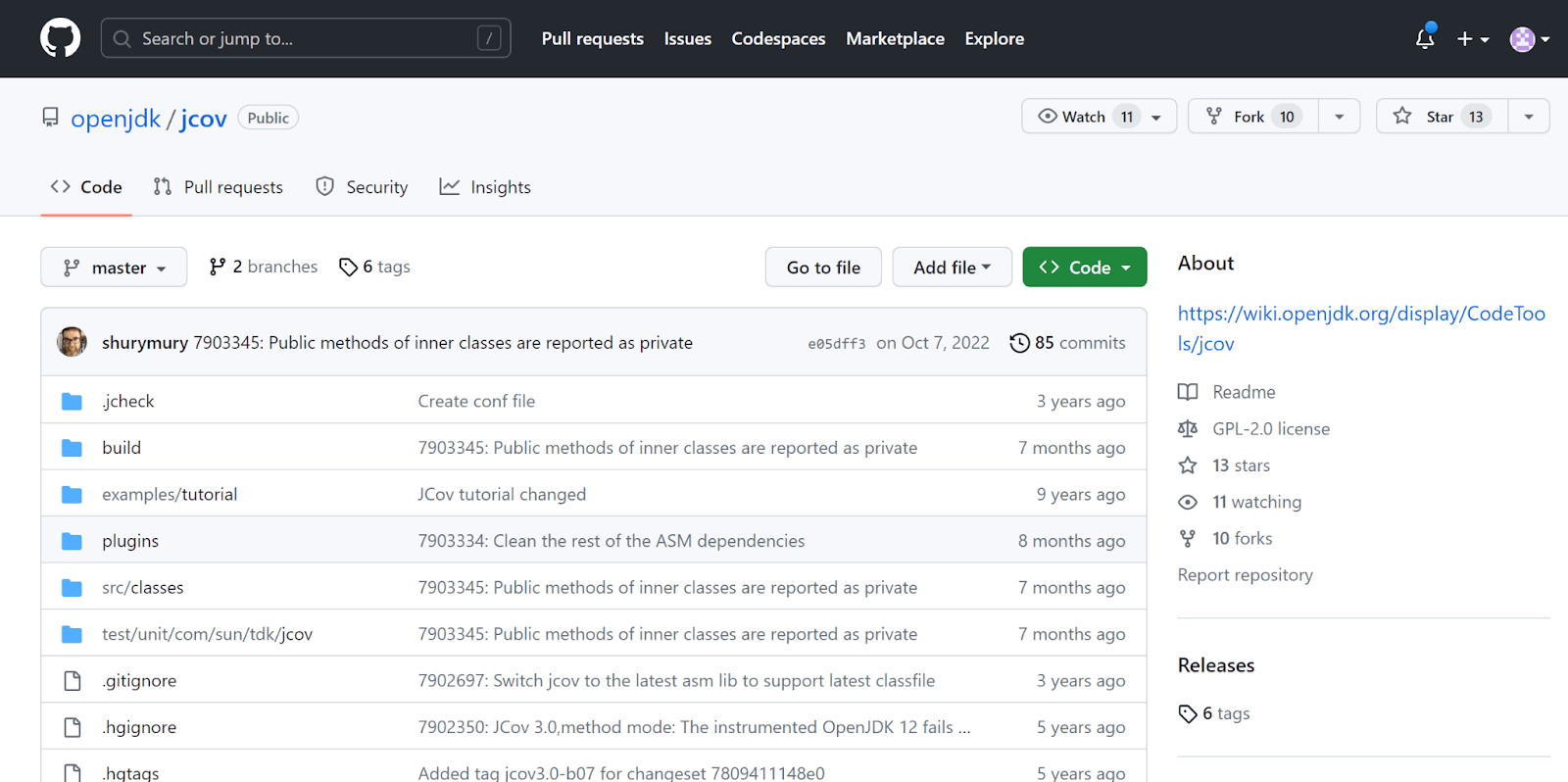The width and height of the screenshot is (1568, 782).
Task: Star the jcov repository
Action: click(x=1441, y=116)
